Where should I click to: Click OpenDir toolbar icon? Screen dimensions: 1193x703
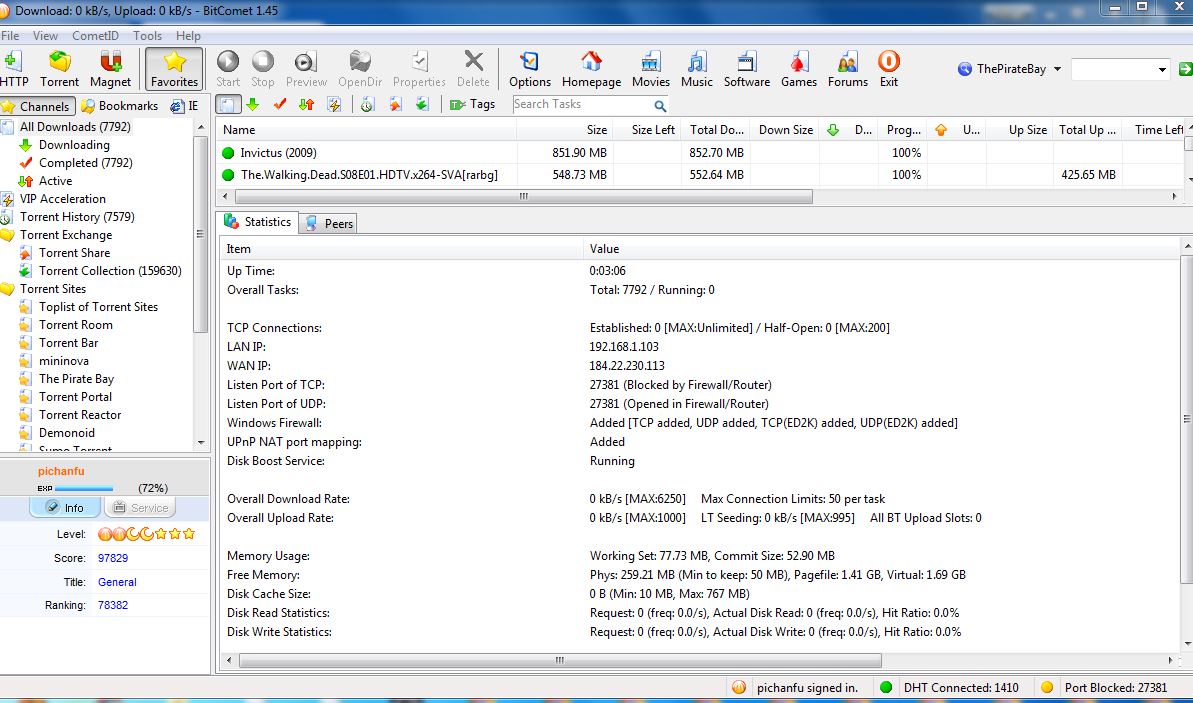click(360, 68)
